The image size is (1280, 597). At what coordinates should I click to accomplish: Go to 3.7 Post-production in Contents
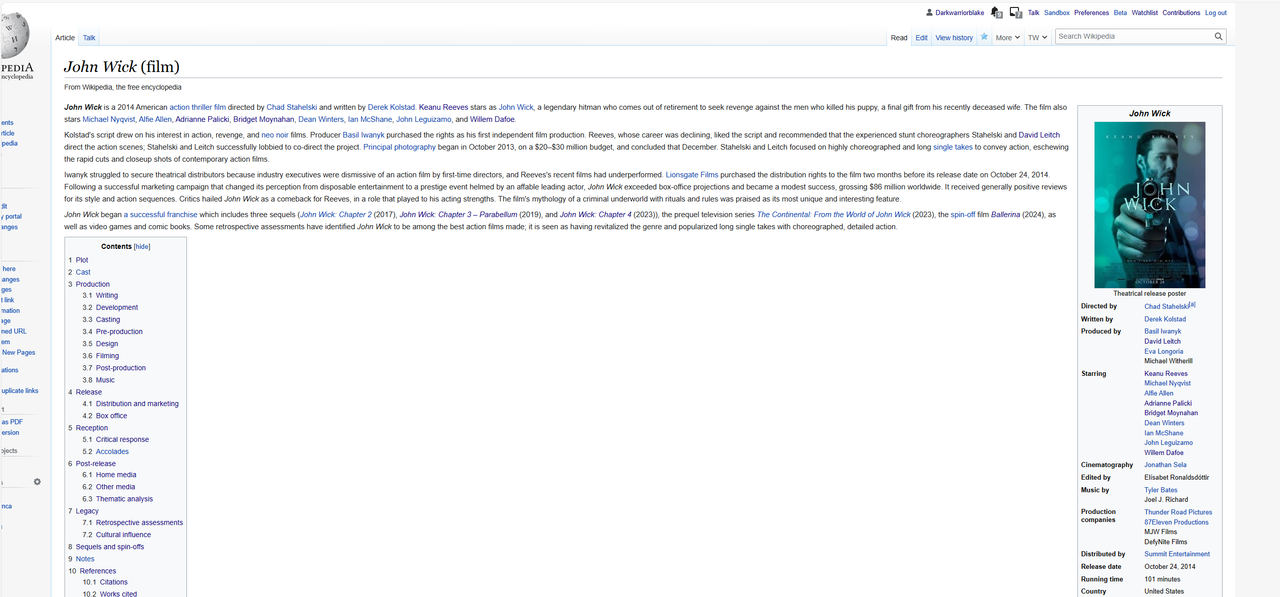click(121, 368)
